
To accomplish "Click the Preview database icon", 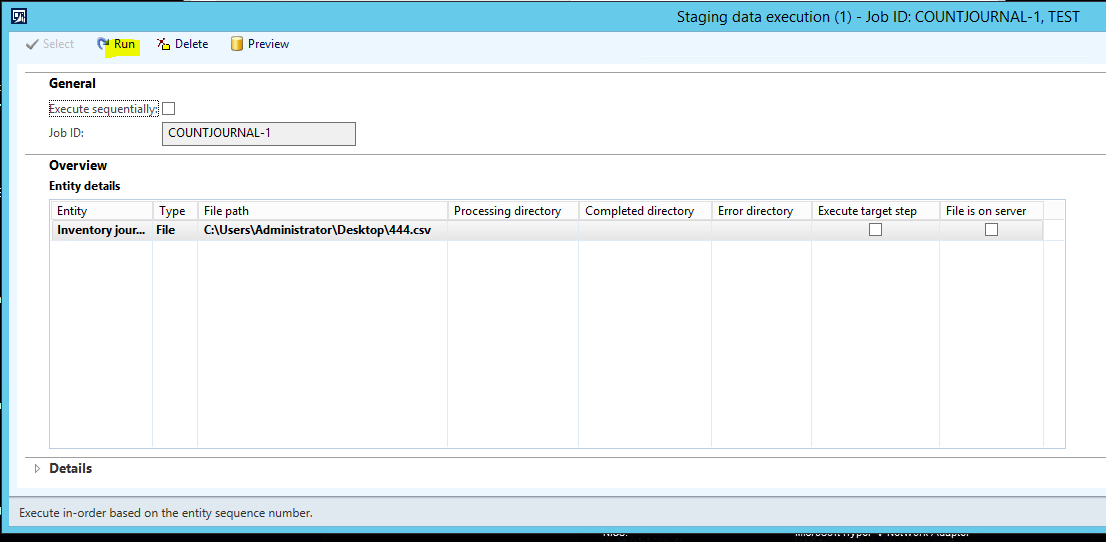I will 237,44.
